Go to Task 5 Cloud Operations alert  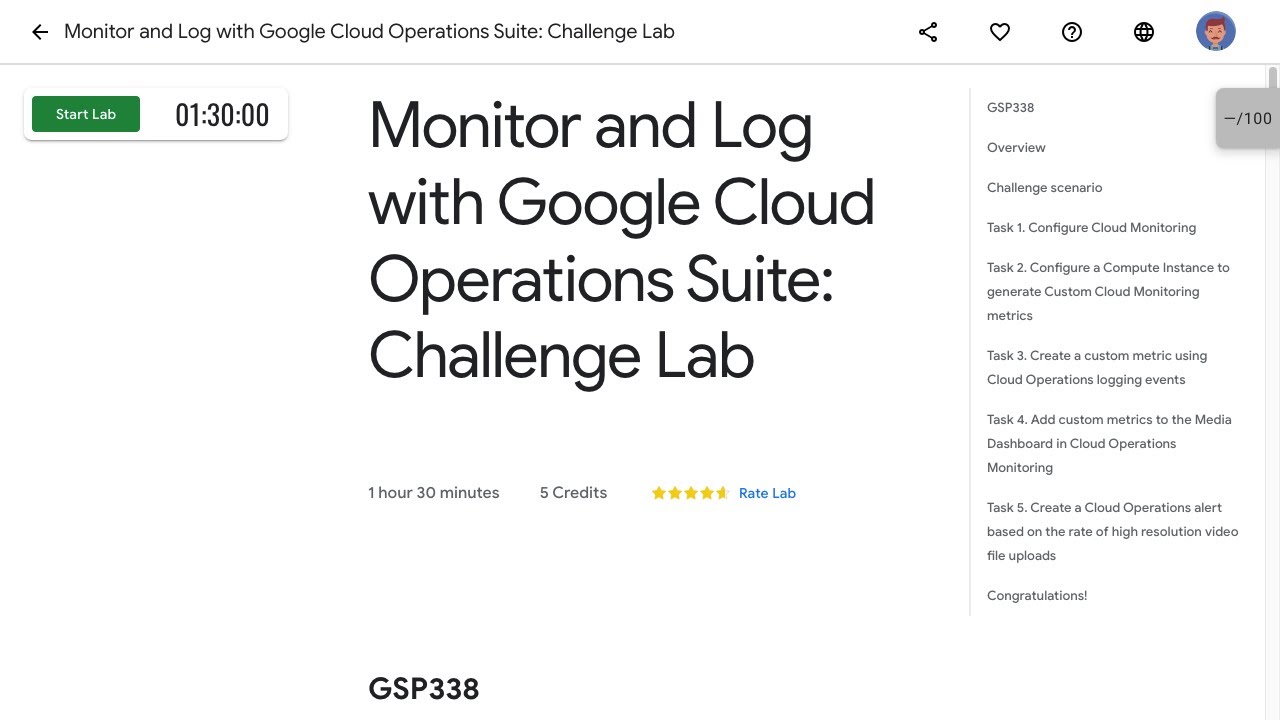pyautogui.click(x=1112, y=531)
